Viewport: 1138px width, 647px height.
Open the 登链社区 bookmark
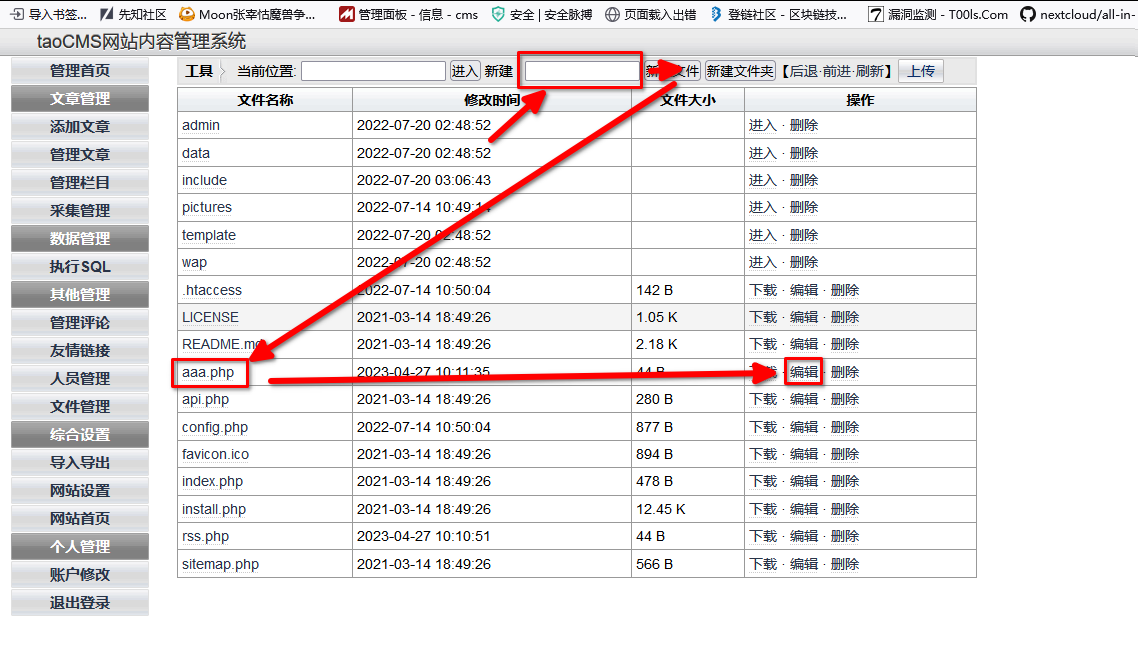[x=778, y=14]
